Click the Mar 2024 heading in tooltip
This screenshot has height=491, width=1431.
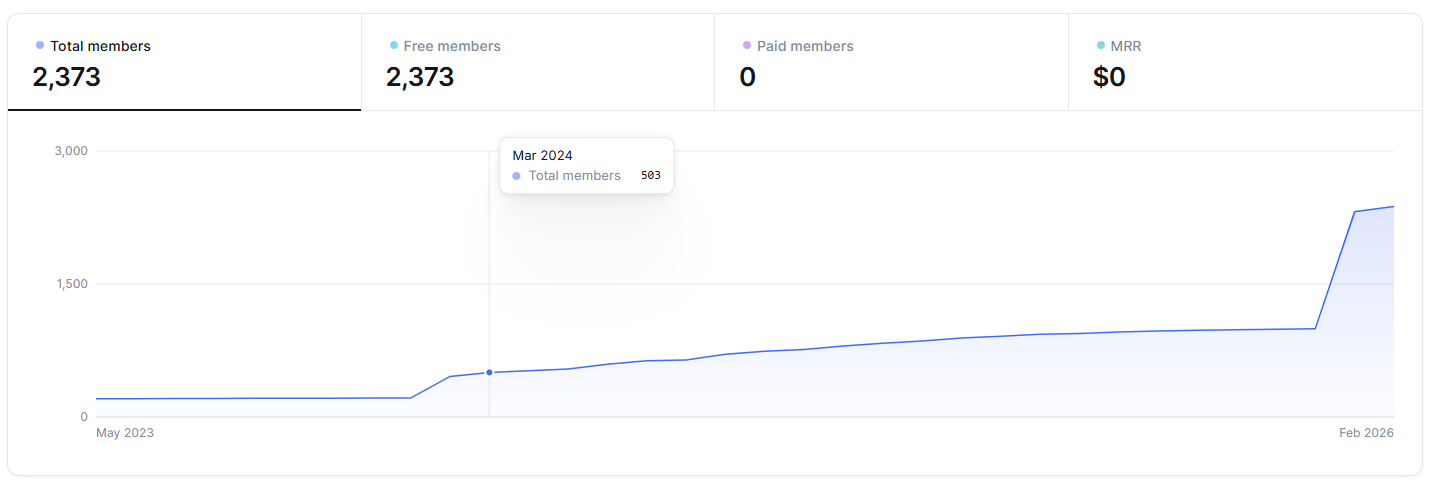click(542, 155)
